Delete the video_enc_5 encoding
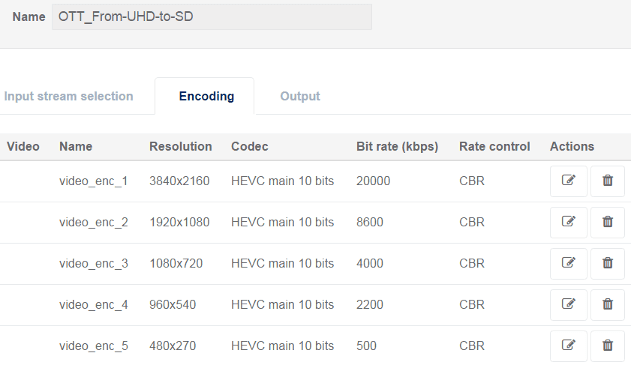The image size is (631, 365). pos(607,346)
